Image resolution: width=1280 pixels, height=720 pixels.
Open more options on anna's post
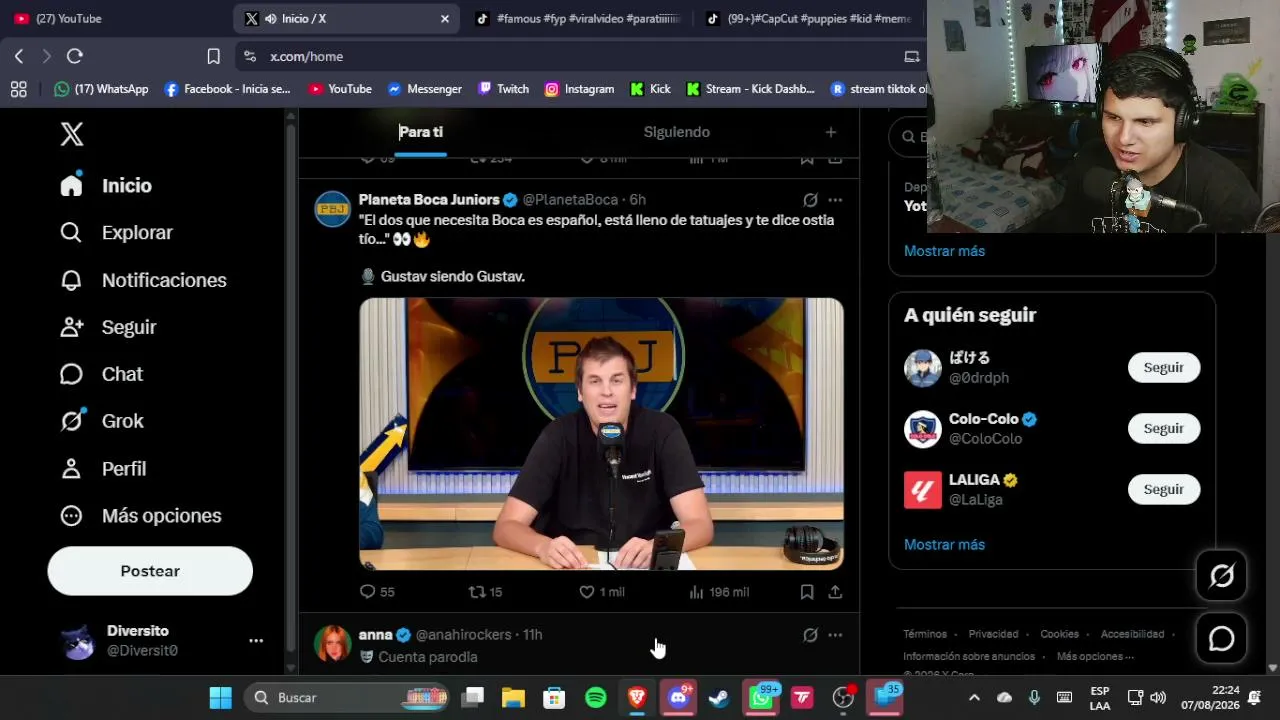835,635
